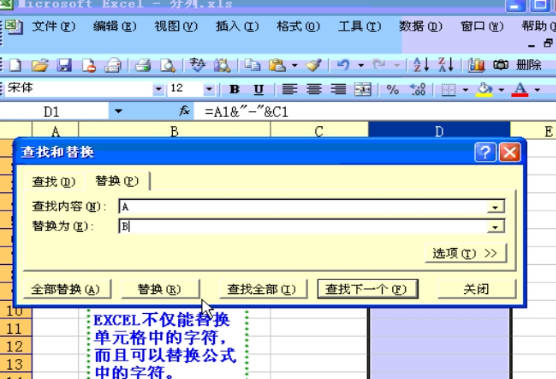This screenshot has width=556, height=379.
Task: Select the 替换(P) tab
Action: click(x=117, y=181)
